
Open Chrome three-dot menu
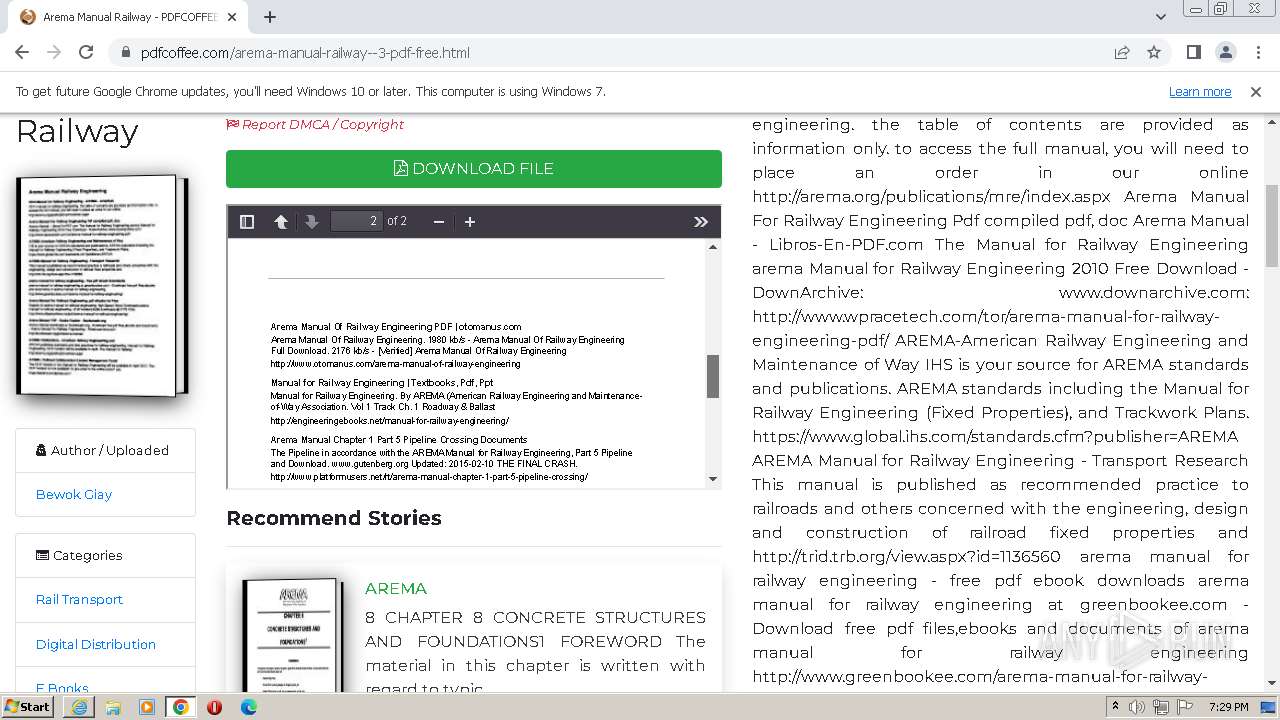(1257, 52)
